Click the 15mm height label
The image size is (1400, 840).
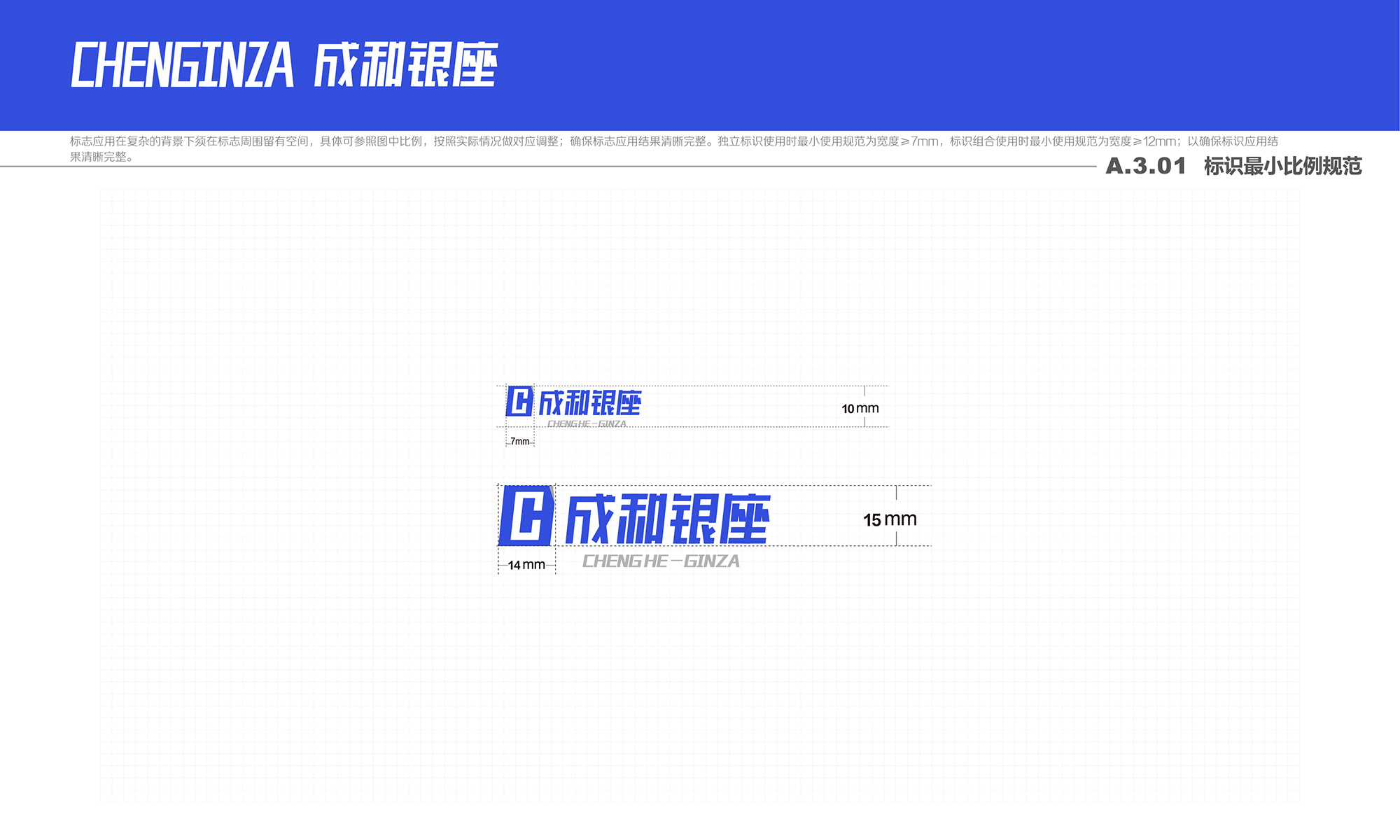(x=890, y=520)
